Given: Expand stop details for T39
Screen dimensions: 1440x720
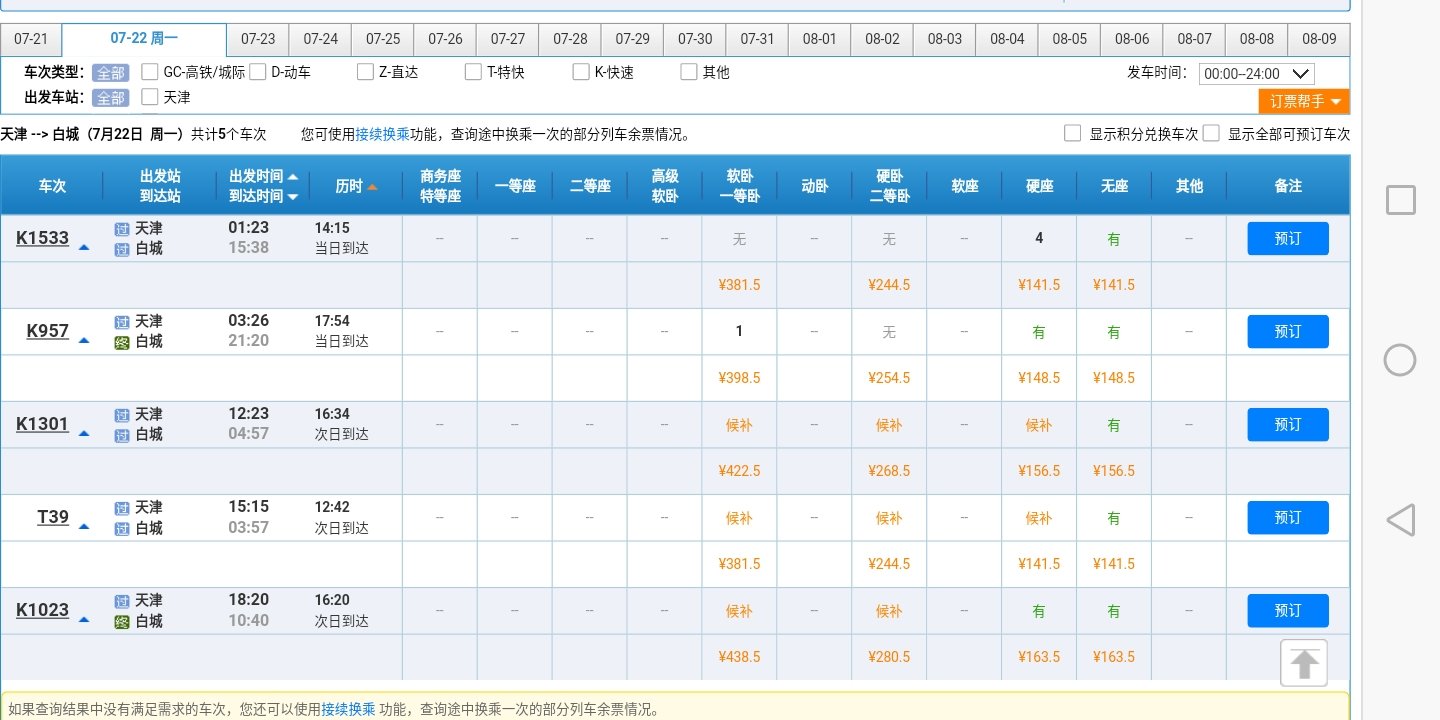Looking at the screenshot, I should coord(84,526).
